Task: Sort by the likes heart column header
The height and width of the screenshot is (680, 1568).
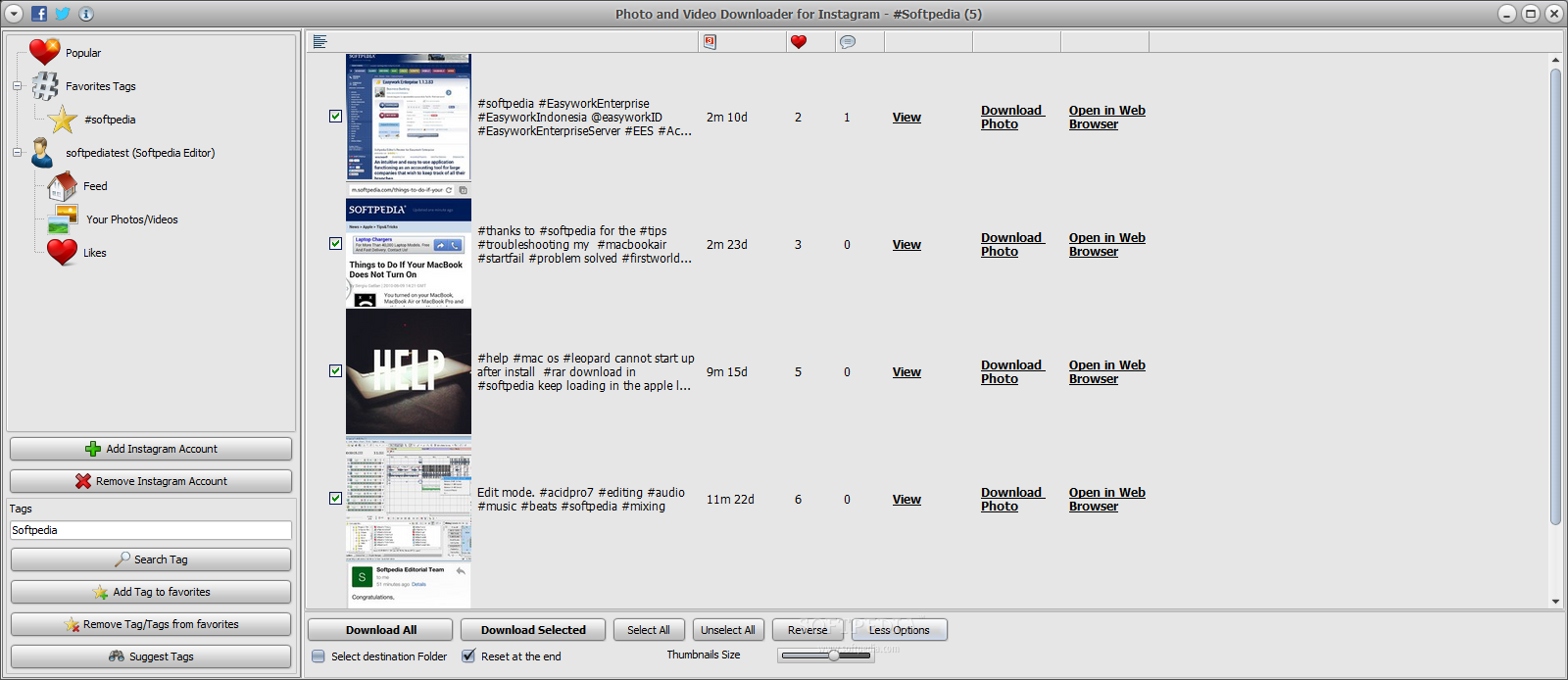Action: point(799,42)
